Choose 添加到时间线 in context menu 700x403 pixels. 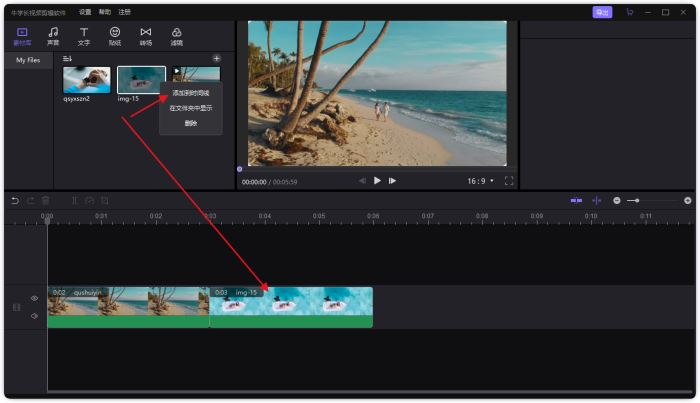click(x=190, y=93)
